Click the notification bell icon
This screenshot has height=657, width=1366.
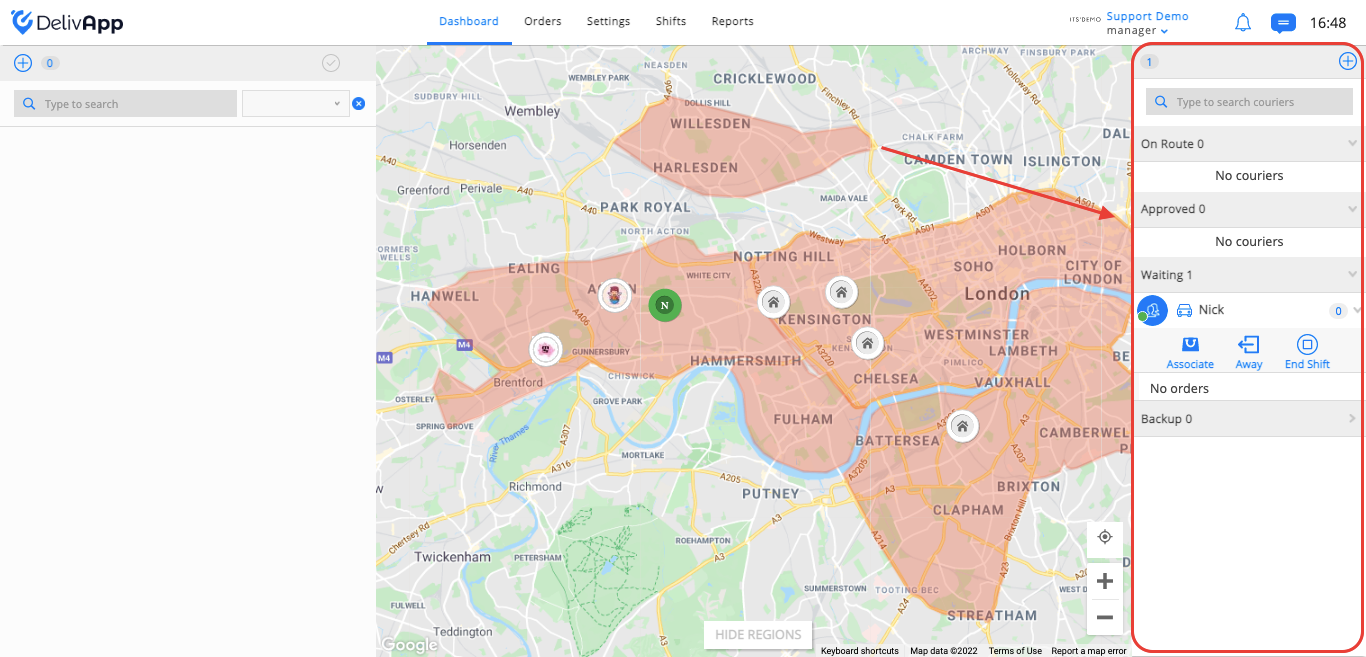pos(1243,22)
